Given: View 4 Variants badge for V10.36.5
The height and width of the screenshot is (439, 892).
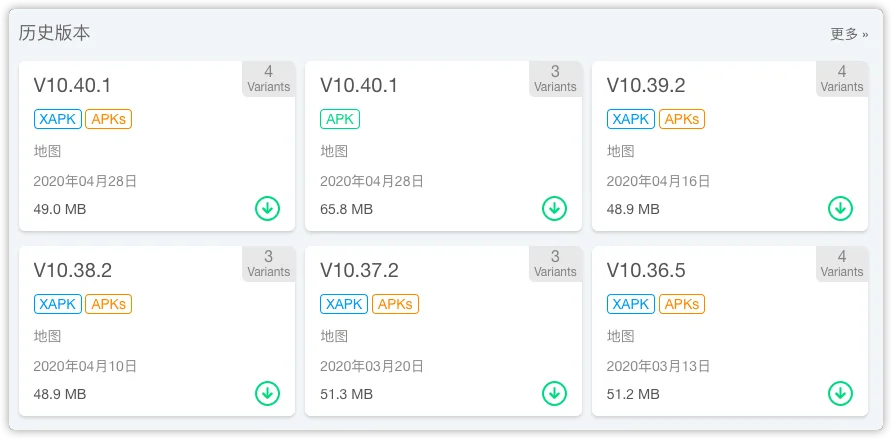Looking at the screenshot, I should click(x=842, y=264).
